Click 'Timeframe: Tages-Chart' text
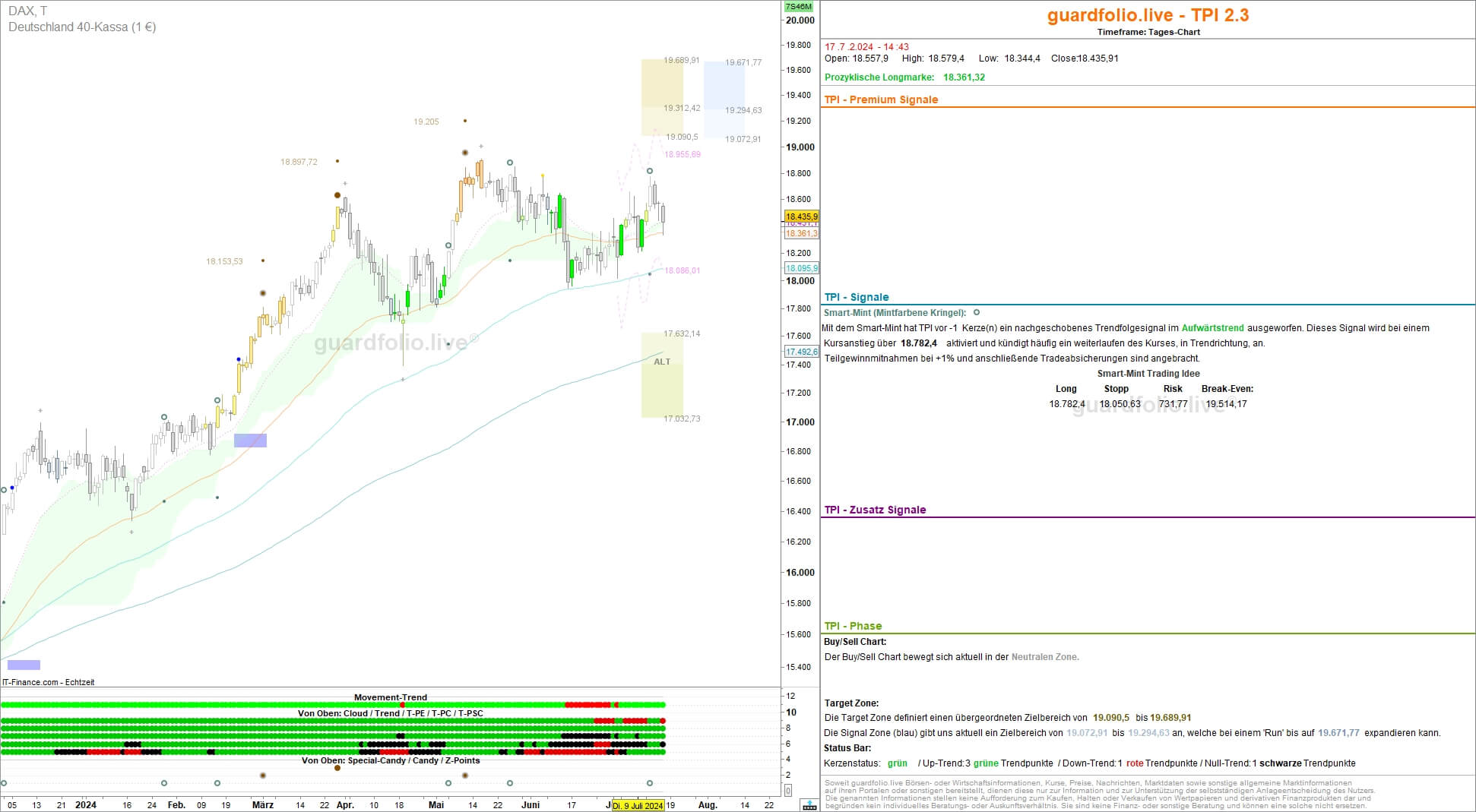Screen dimensions: 1476x812 pos(1148,32)
